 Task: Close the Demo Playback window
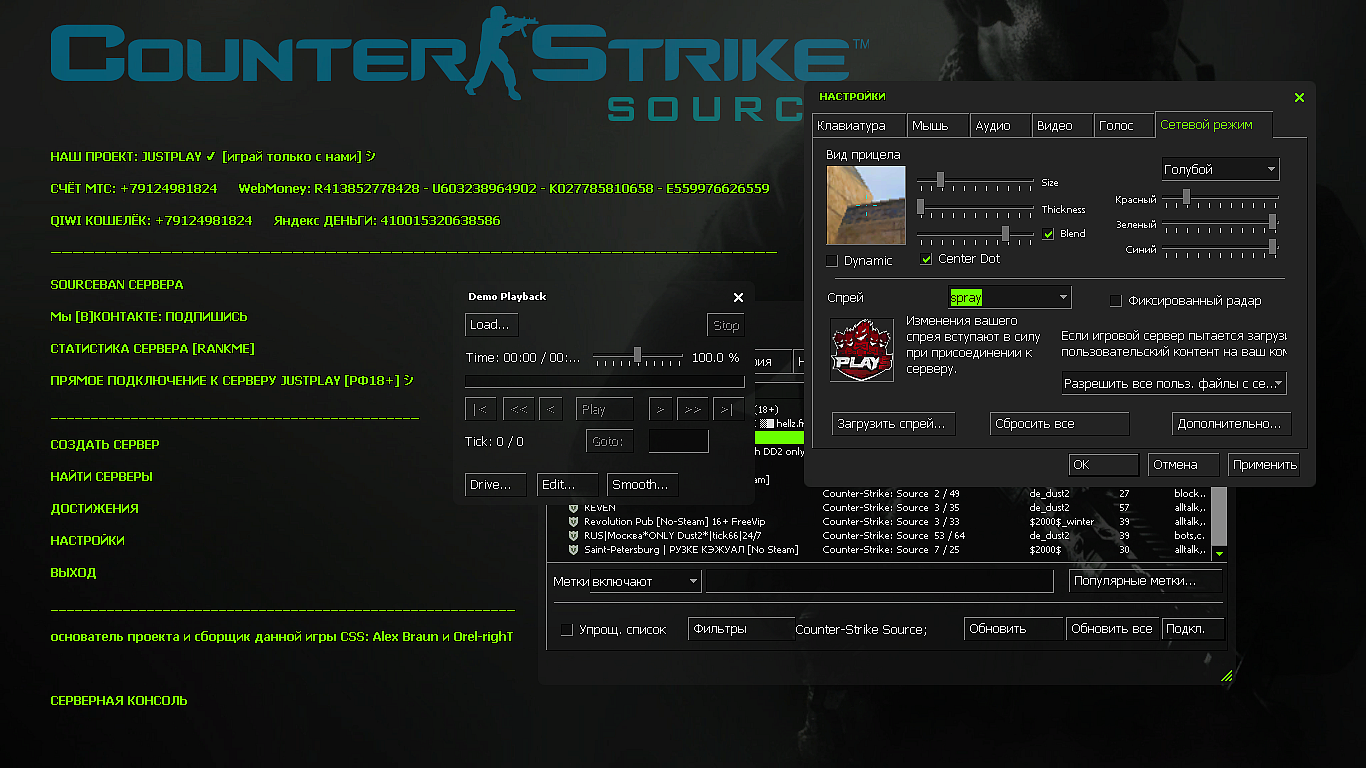tap(738, 297)
